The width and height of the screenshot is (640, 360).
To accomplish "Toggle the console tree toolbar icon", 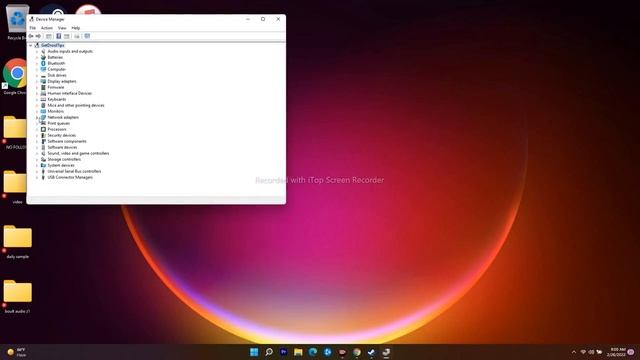I will (49, 36).
